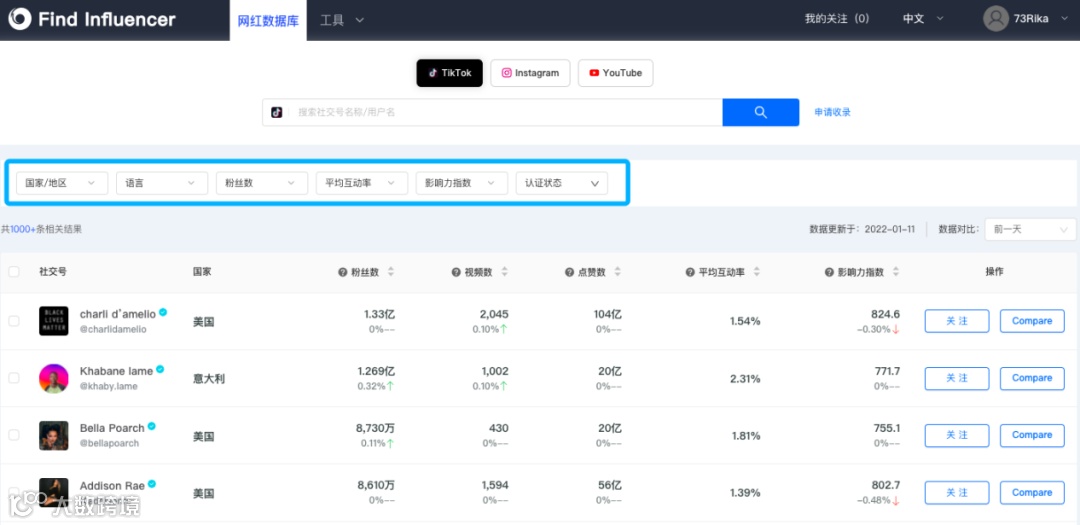Click Khabane lame verified badge
1080x525 pixels.
point(160,369)
